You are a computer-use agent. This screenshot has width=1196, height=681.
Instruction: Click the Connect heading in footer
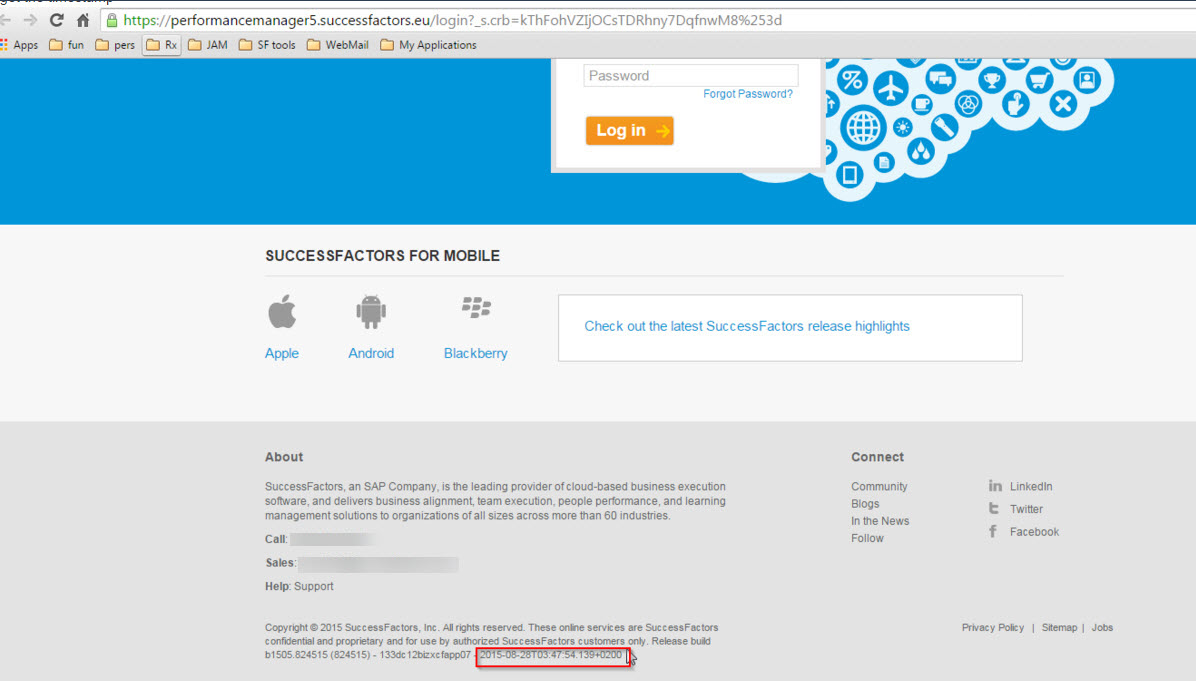(877, 457)
